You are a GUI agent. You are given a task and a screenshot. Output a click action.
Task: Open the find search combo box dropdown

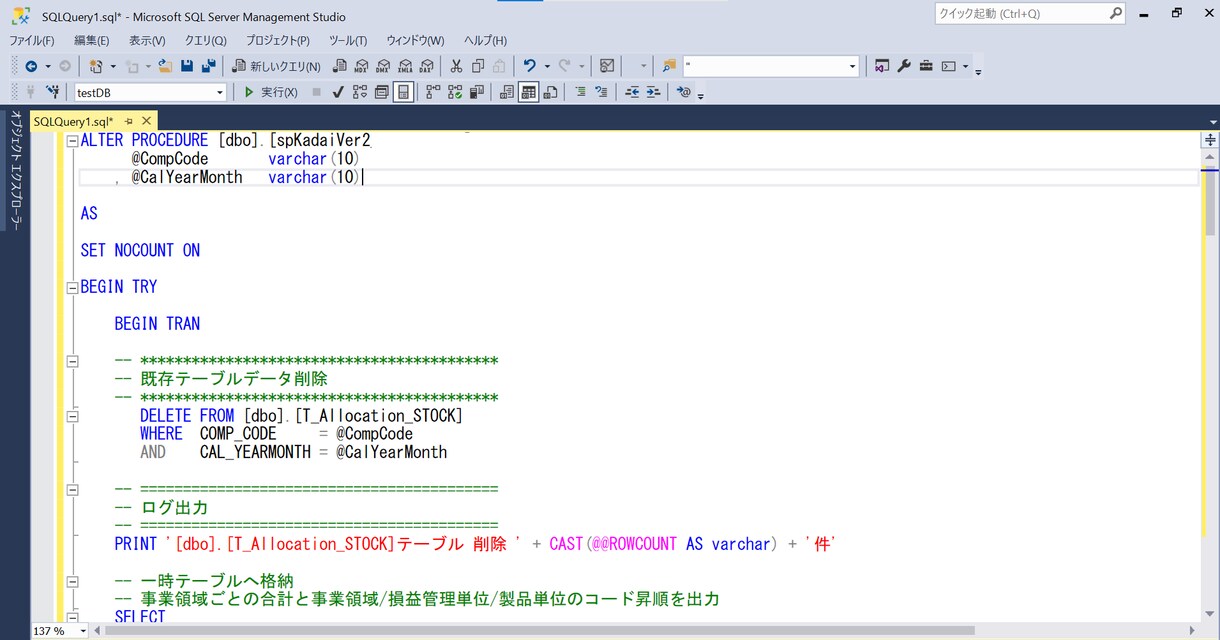pyautogui.click(x=853, y=66)
